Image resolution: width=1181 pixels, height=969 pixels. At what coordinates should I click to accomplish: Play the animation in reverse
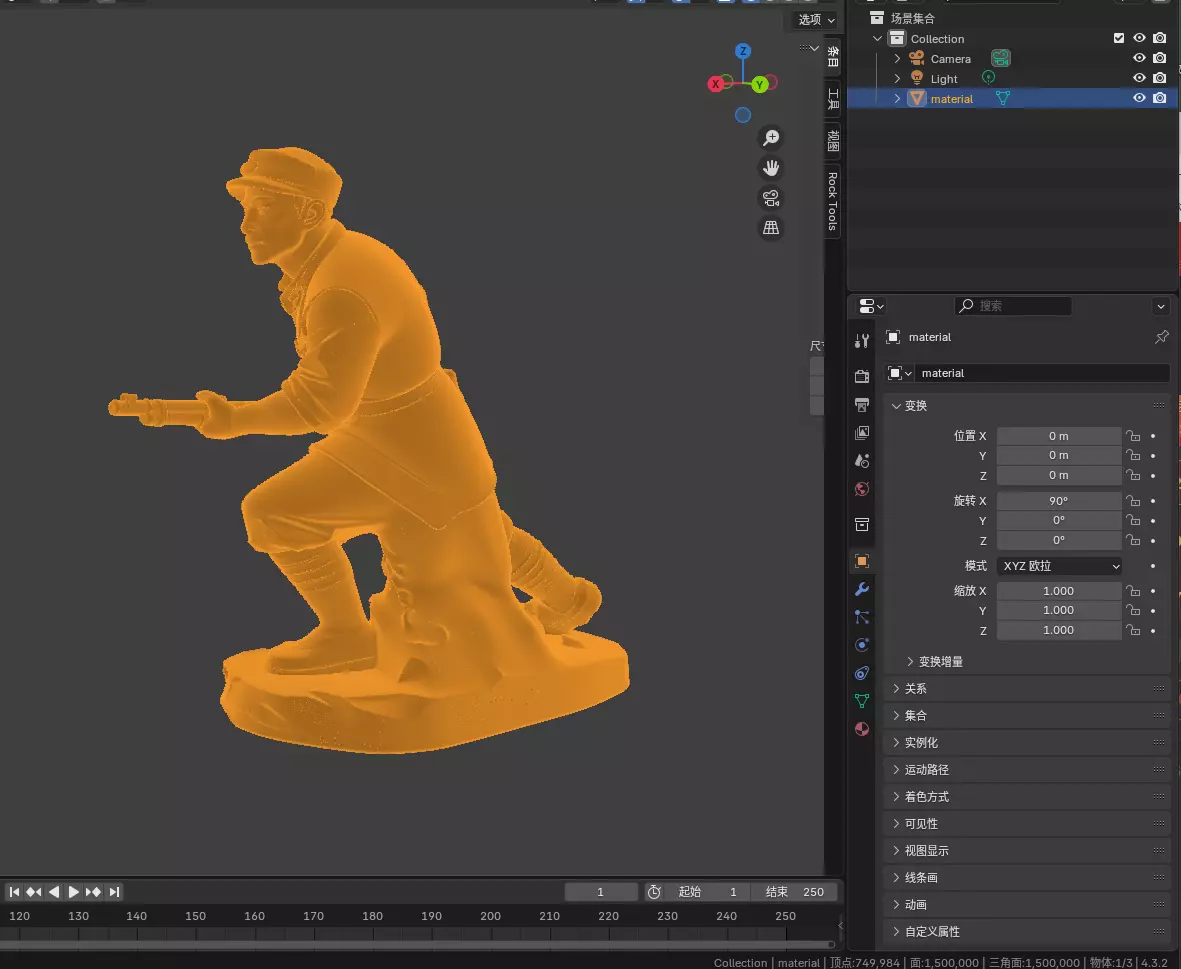pyautogui.click(x=53, y=891)
